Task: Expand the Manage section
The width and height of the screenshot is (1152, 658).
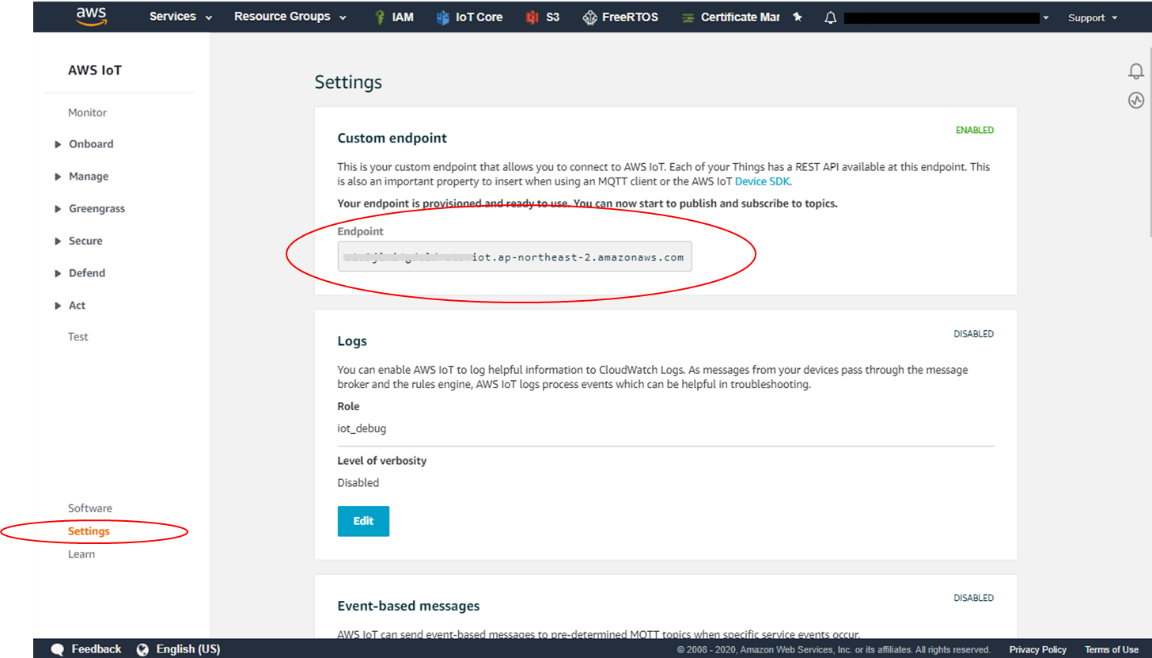Action: point(88,176)
